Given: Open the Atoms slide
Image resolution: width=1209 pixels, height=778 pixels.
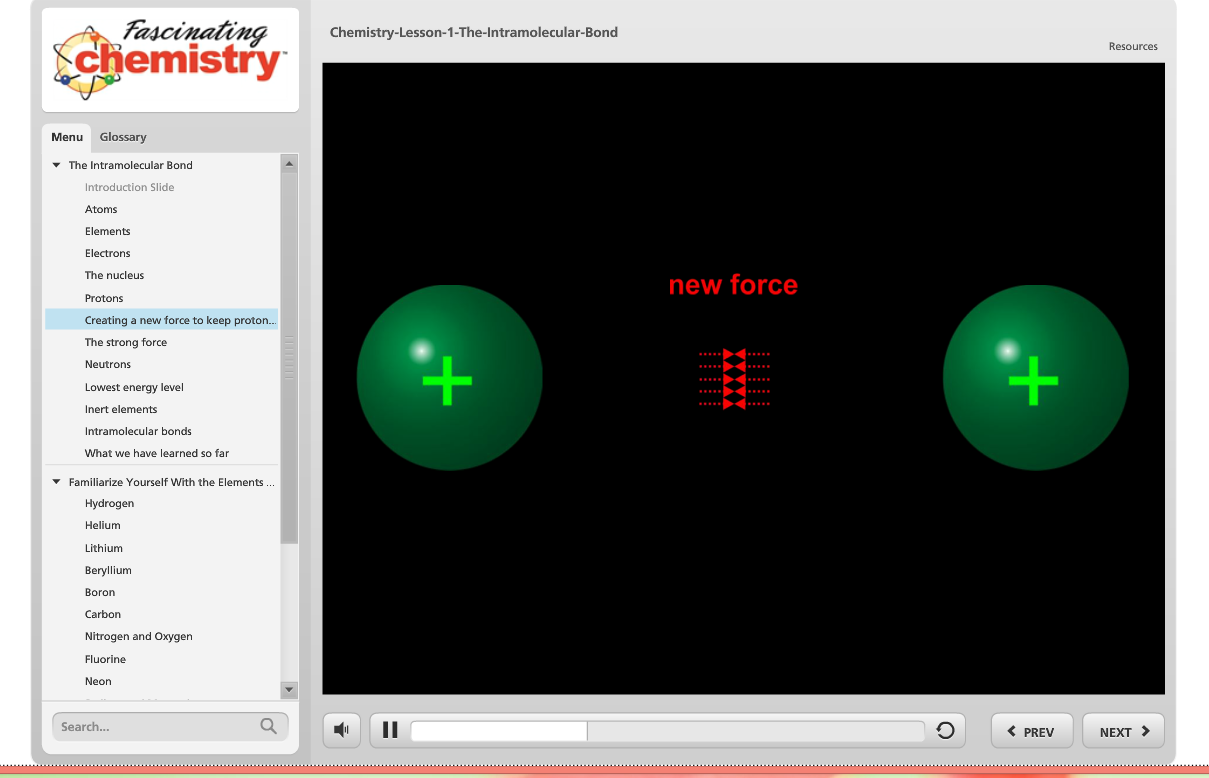Looking at the screenshot, I should click(101, 209).
